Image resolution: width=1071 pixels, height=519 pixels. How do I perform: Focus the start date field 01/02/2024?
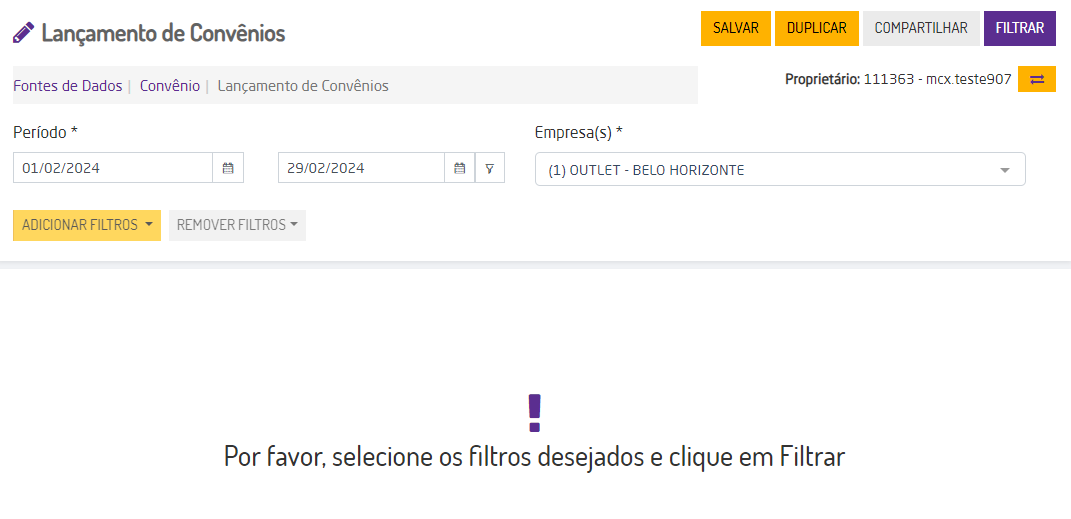(113, 168)
